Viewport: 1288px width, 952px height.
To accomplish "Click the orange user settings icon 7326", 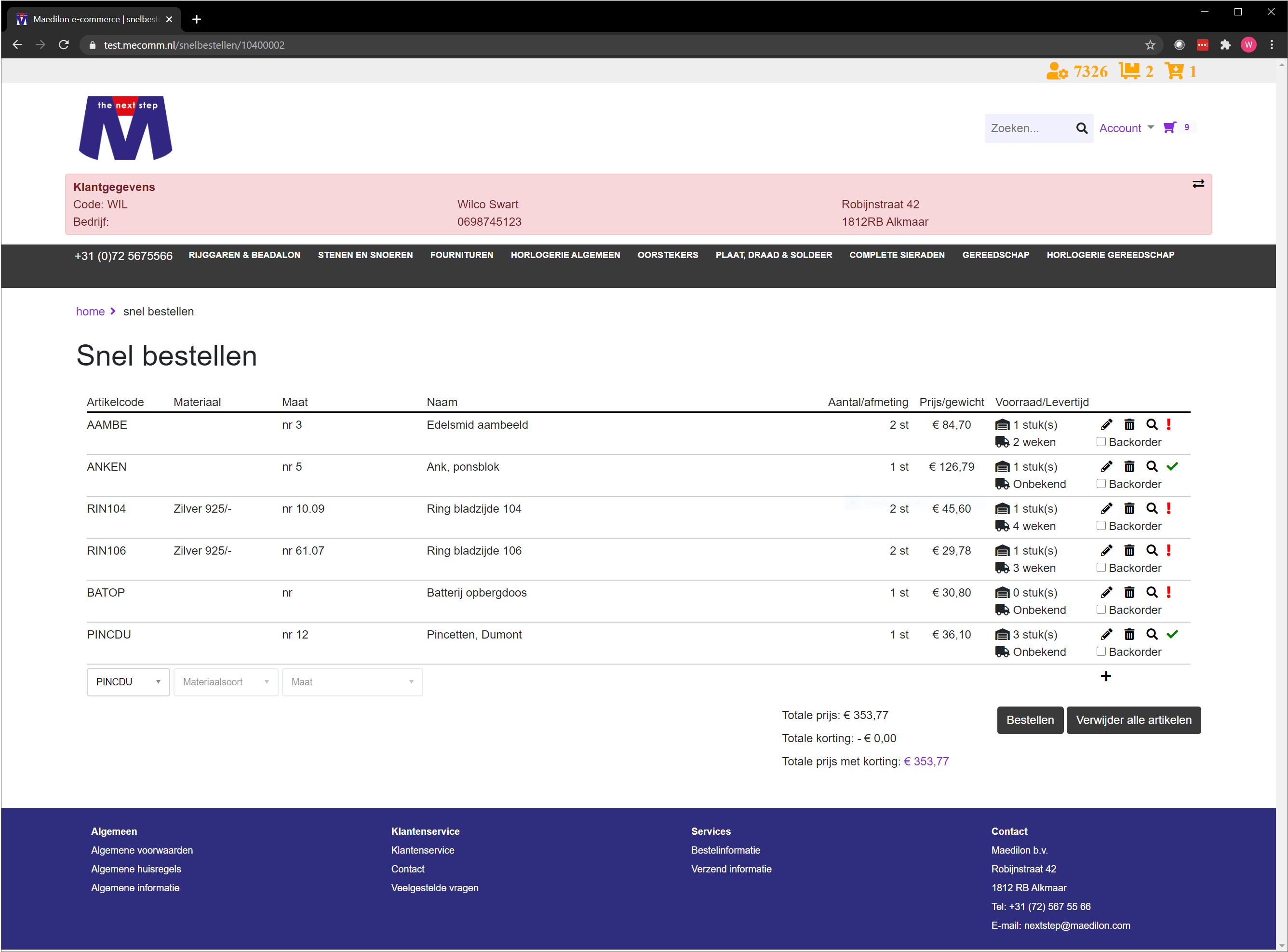I will tap(1057, 71).
